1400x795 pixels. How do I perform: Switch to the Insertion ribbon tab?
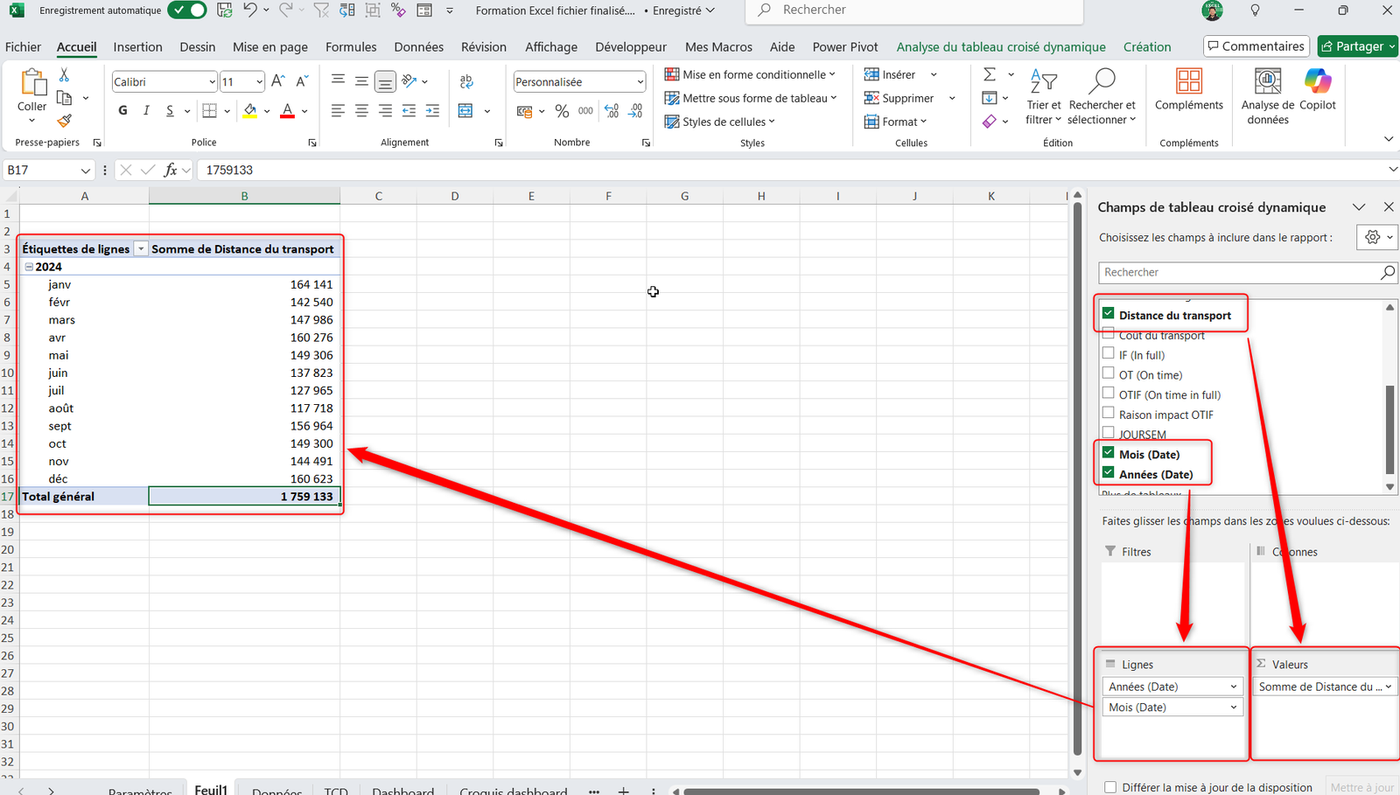[x=138, y=47]
